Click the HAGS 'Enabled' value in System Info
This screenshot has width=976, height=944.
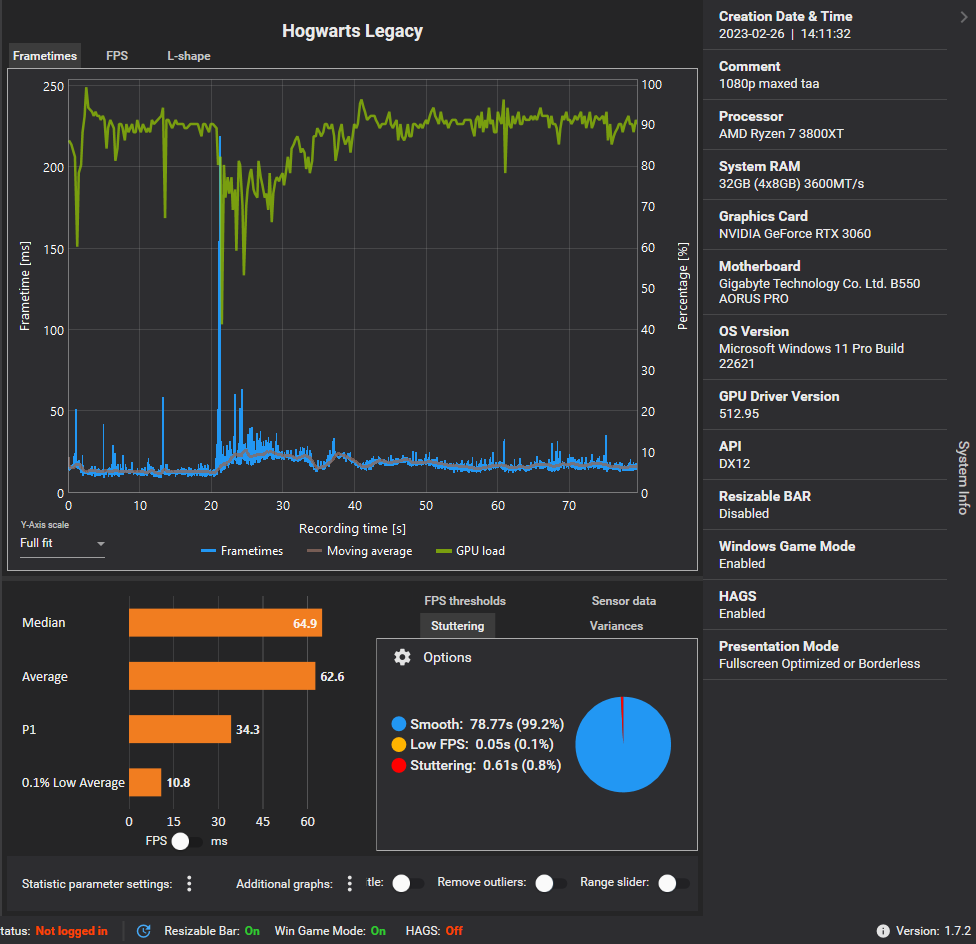[742, 614]
